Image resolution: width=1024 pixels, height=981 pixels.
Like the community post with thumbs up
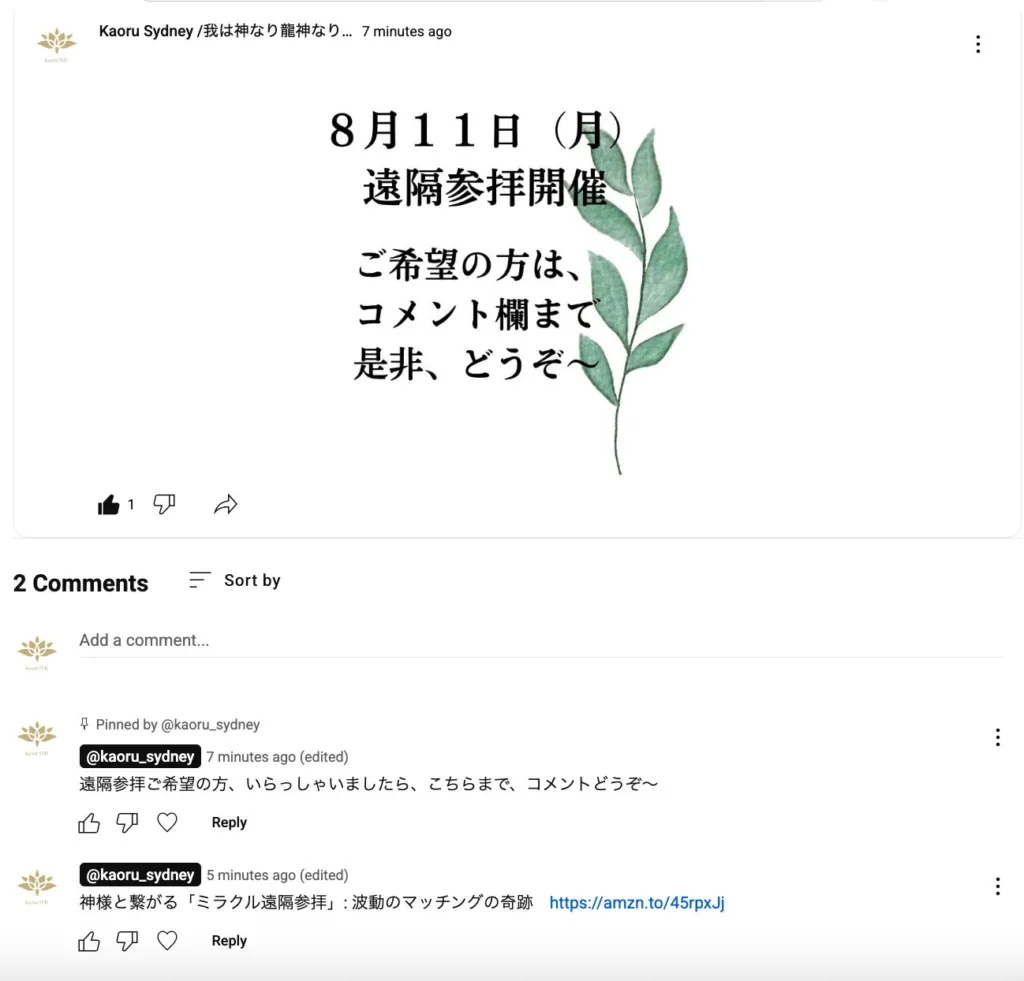[x=108, y=505]
